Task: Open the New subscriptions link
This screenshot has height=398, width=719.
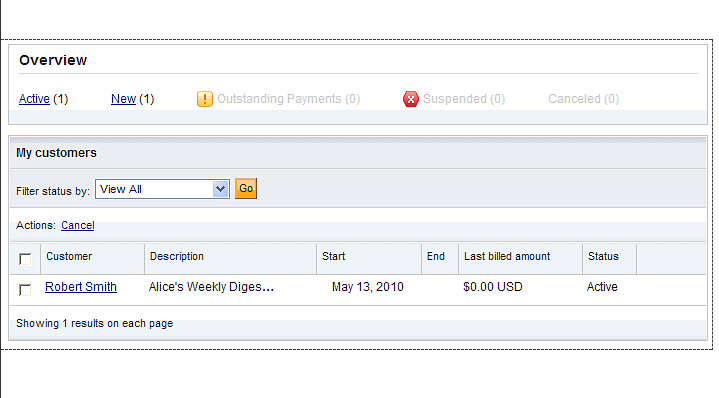Action: (x=123, y=99)
